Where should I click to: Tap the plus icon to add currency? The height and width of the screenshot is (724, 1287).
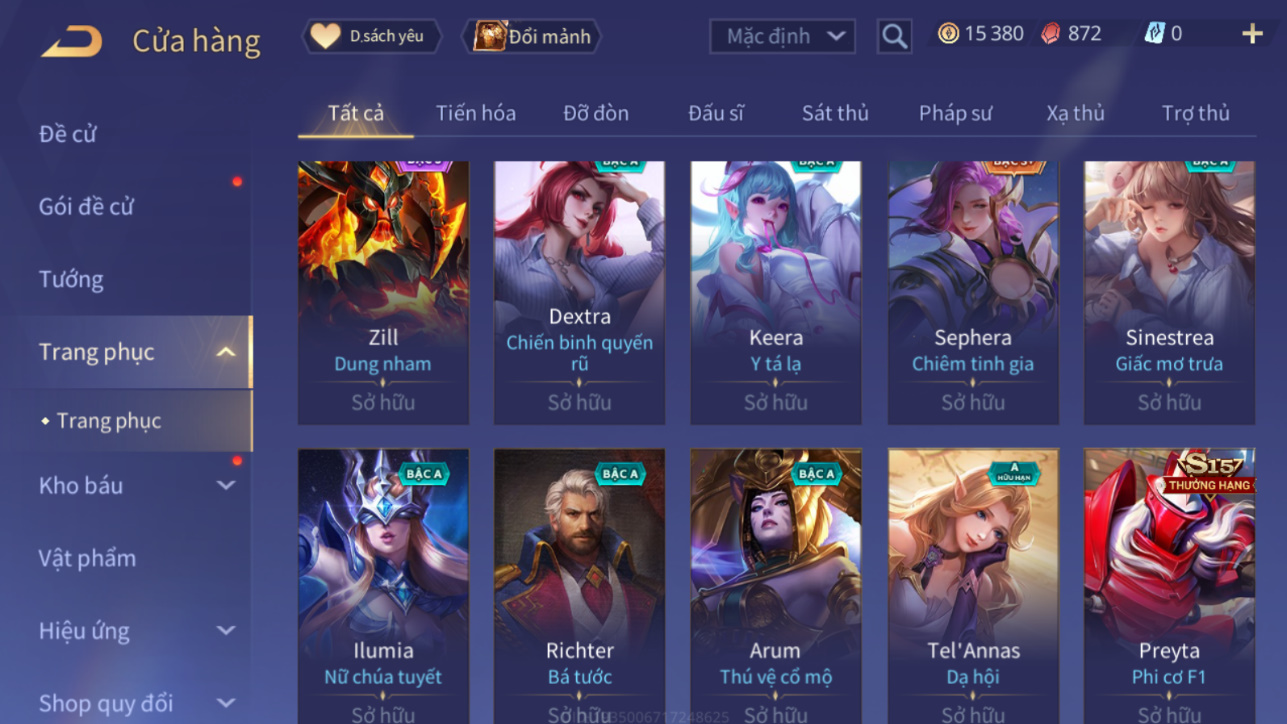[1252, 34]
